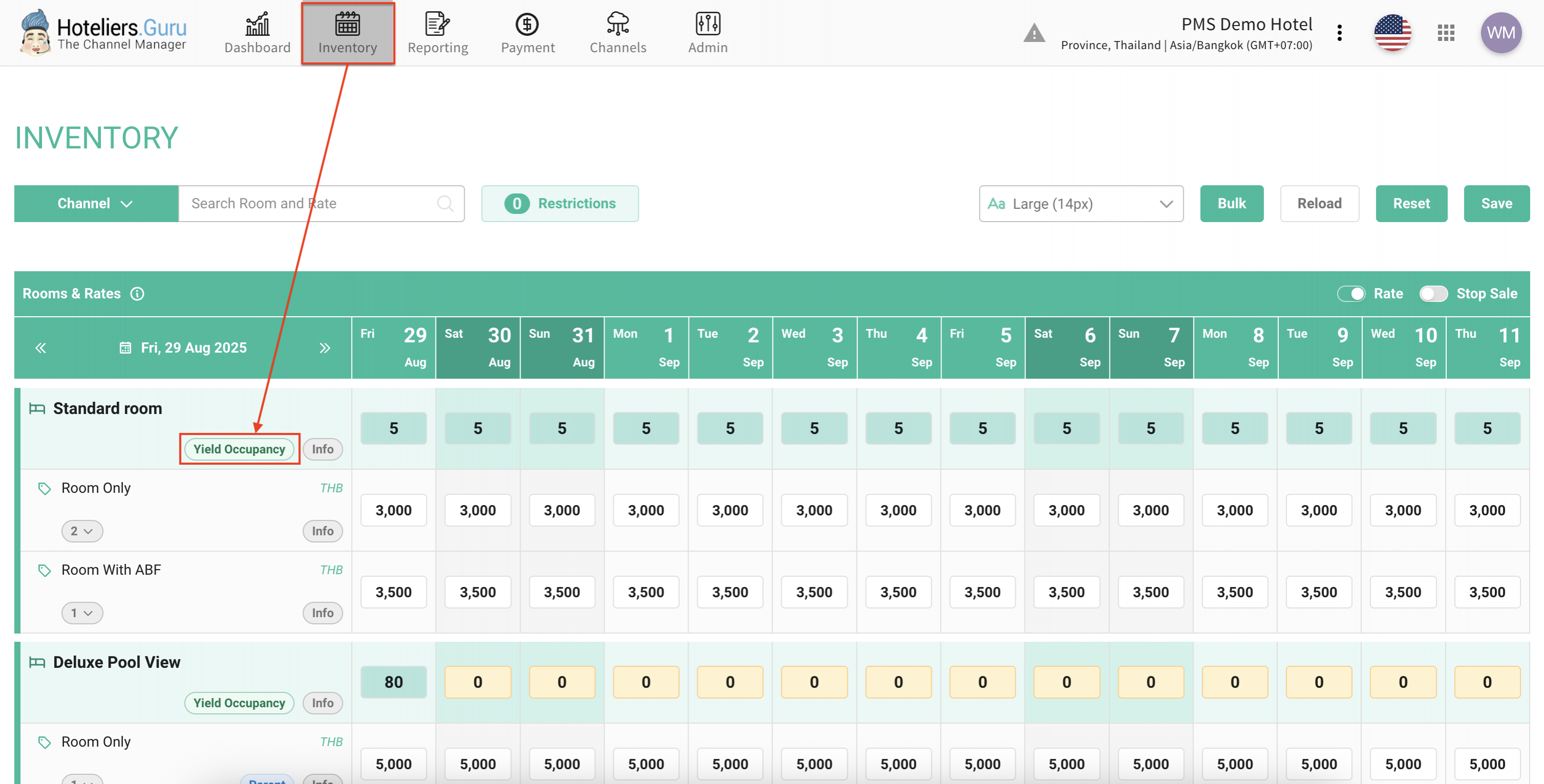
Task: Click the Rooms & Rates info icon
Action: (137, 294)
